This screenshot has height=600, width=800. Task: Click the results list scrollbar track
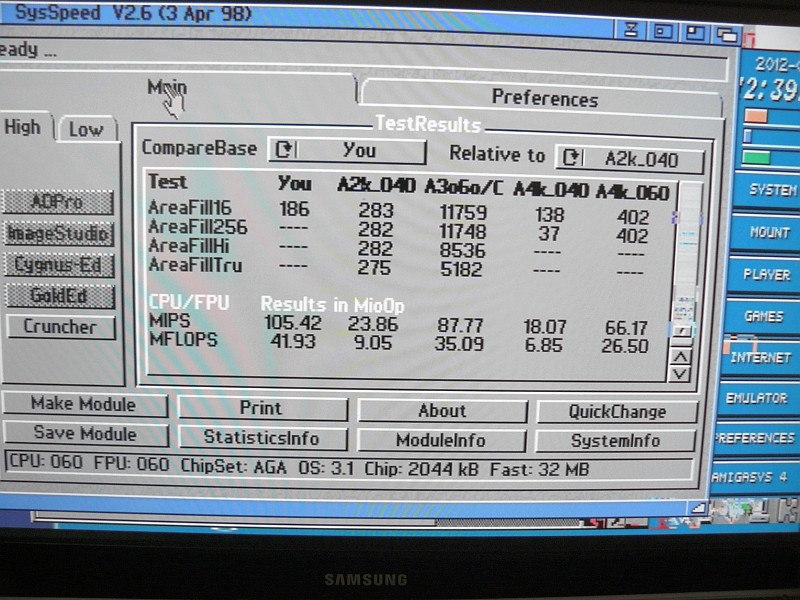(x=687, y=260)
